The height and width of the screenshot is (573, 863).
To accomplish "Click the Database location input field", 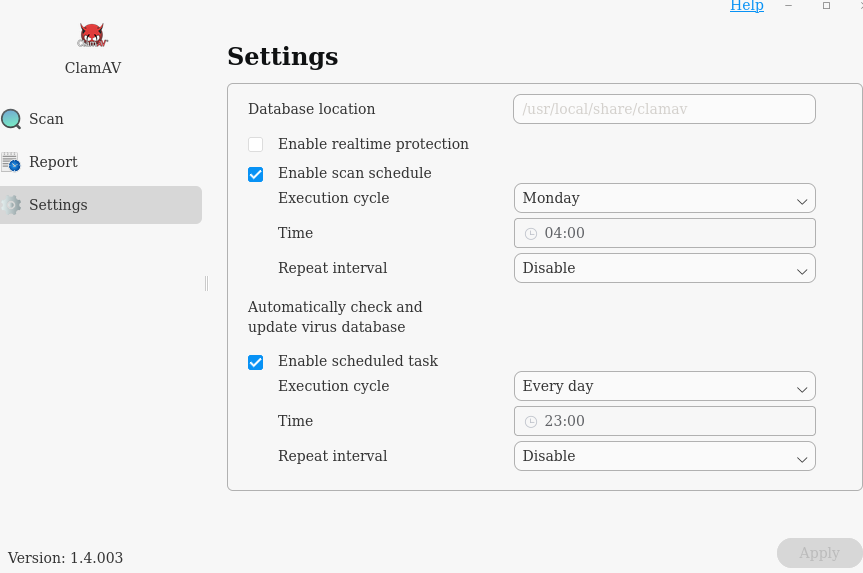I will [x=664, y=109].
